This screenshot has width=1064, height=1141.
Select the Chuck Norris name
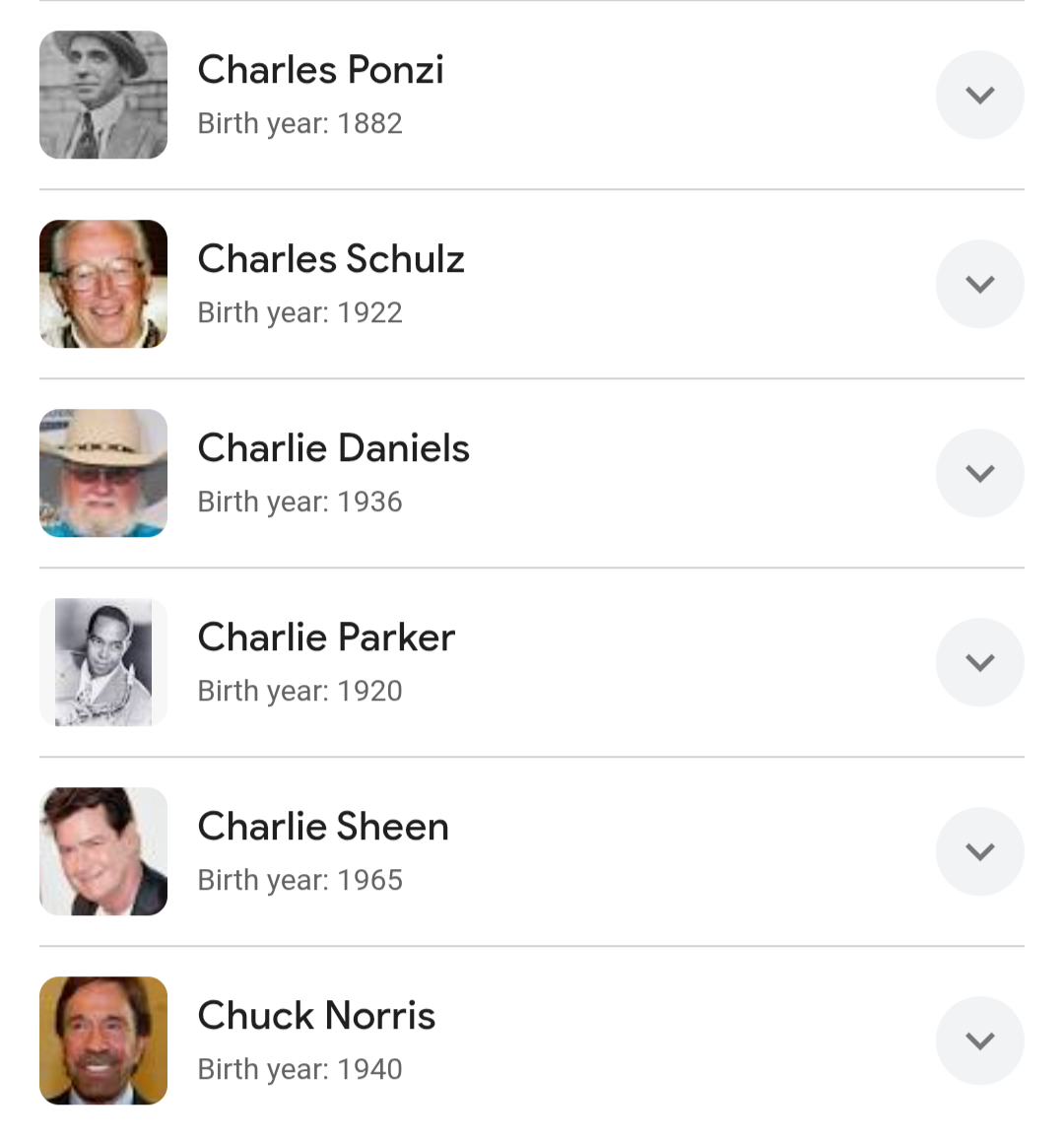pyautogui.click(x=316, y=1016)
